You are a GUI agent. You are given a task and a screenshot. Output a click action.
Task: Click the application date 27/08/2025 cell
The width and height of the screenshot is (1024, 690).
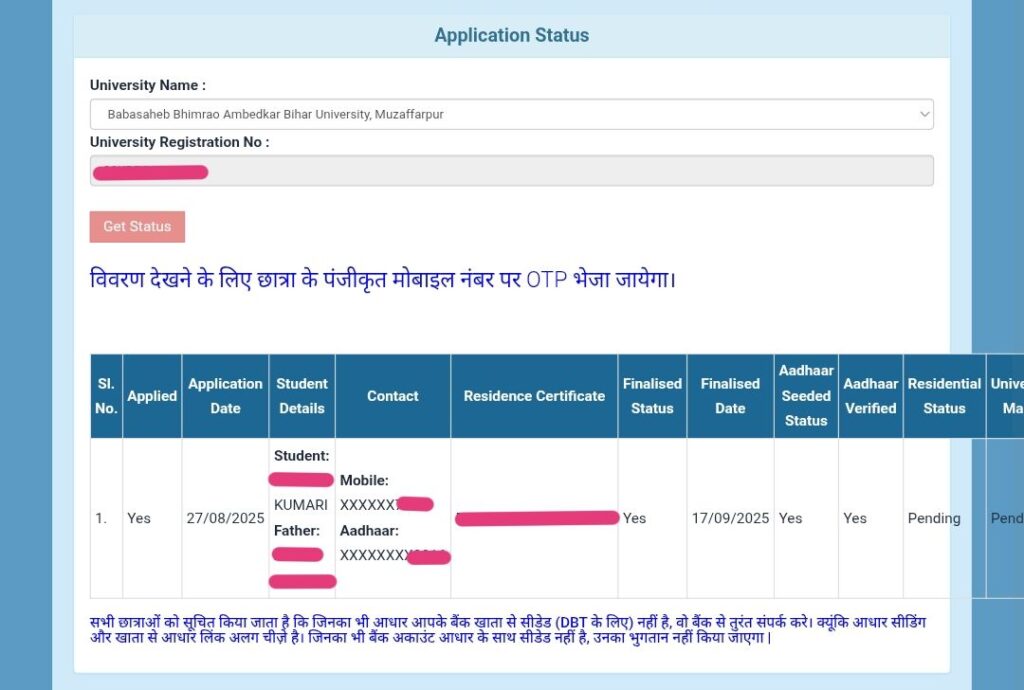224,518
